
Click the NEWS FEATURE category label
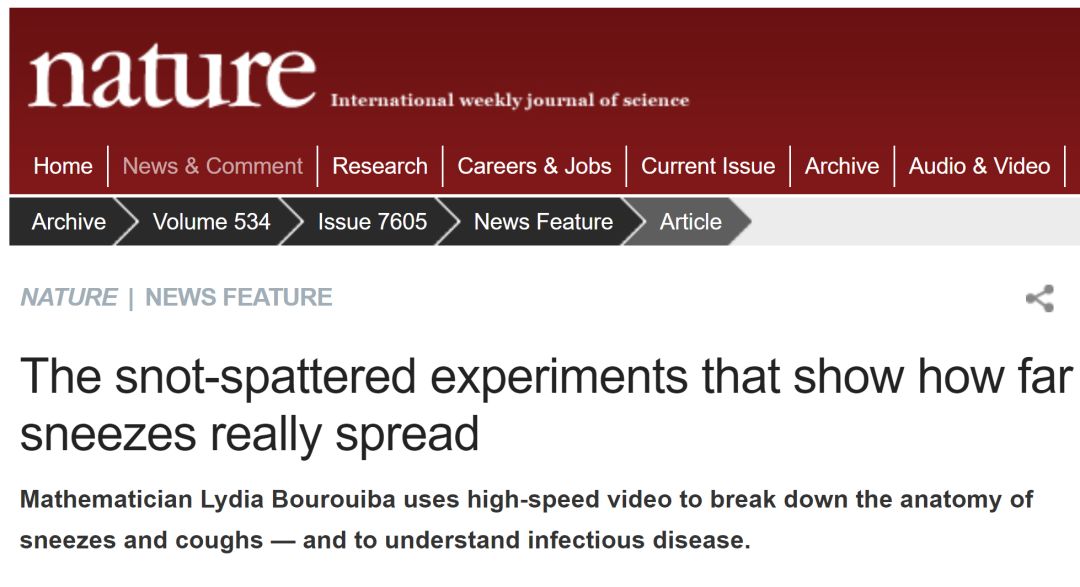(239, 298)
